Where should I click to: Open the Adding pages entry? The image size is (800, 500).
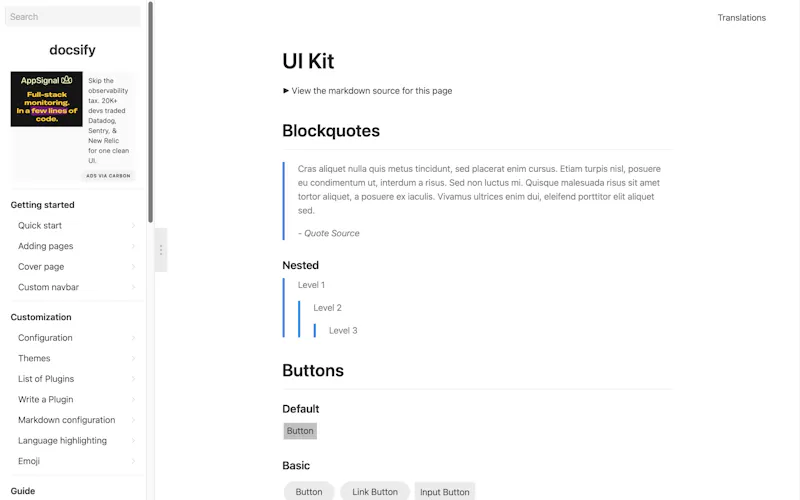pos(45,246)
